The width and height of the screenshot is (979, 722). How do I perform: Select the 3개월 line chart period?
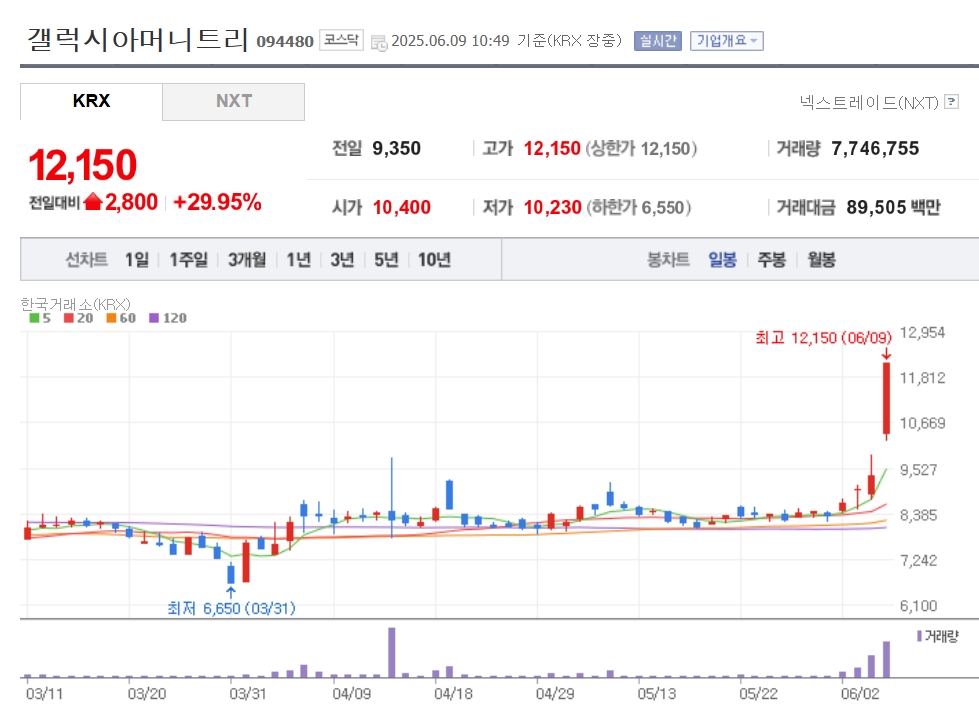click(x=247, y=259)
